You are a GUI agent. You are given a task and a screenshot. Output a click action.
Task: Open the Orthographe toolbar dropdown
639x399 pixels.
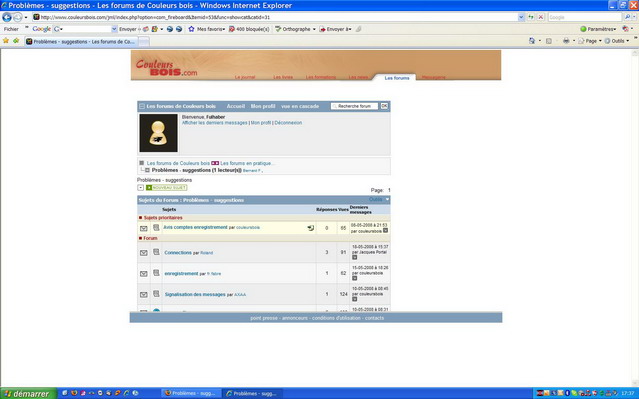295,29
